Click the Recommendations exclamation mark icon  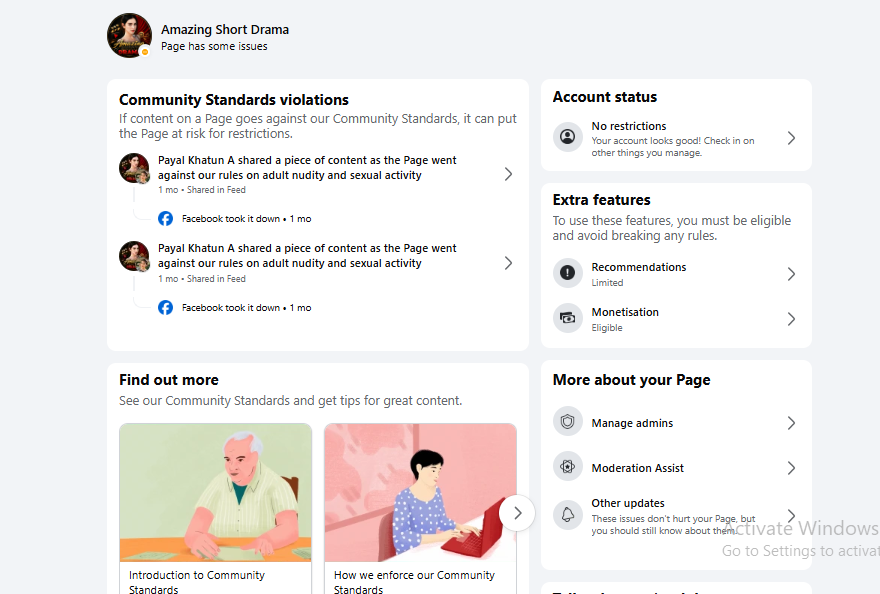[567, 273]
